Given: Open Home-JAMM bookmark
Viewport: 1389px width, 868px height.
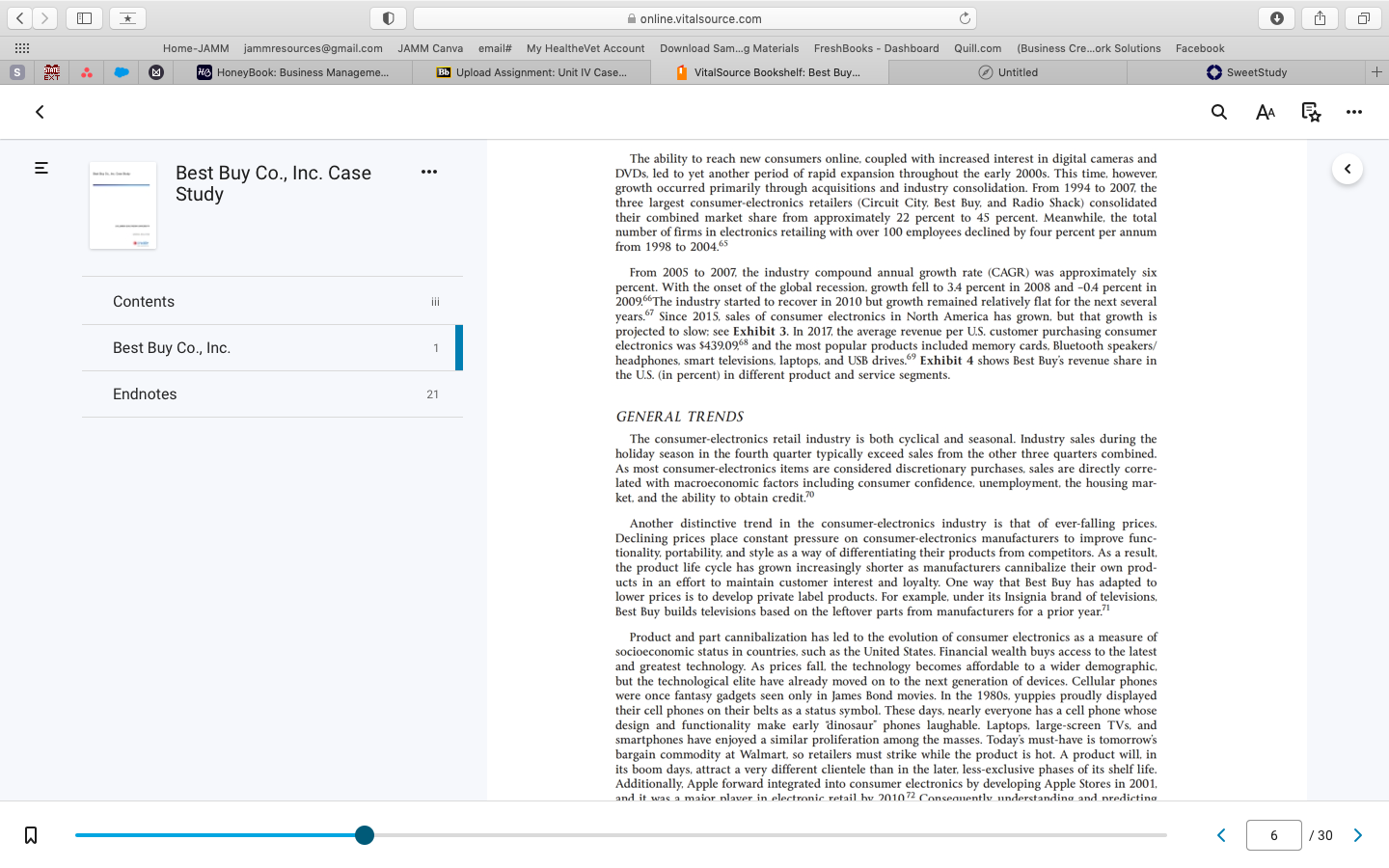Looking at the screenshot, I should [x=196, y=48].
